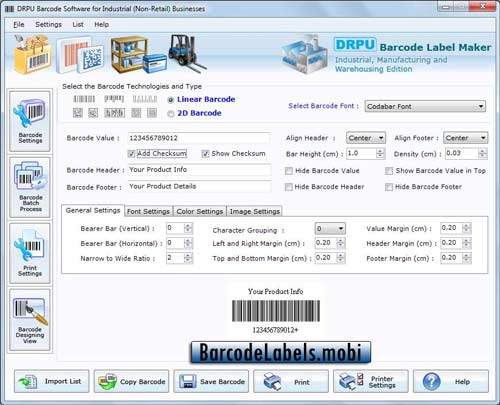This screenshot has width=500, height=405.
Task: Increase Bar Height stepper value
Action: click(x=380, y=151)
